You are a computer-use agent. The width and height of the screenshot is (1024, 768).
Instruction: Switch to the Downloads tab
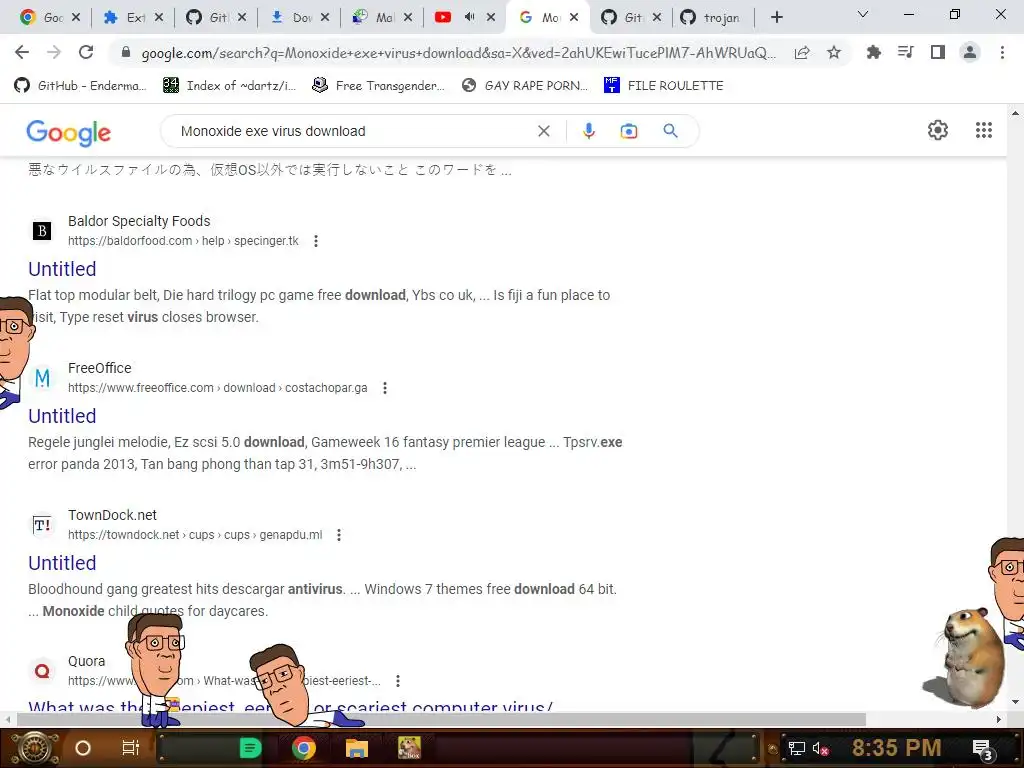(x=293, y=18)
